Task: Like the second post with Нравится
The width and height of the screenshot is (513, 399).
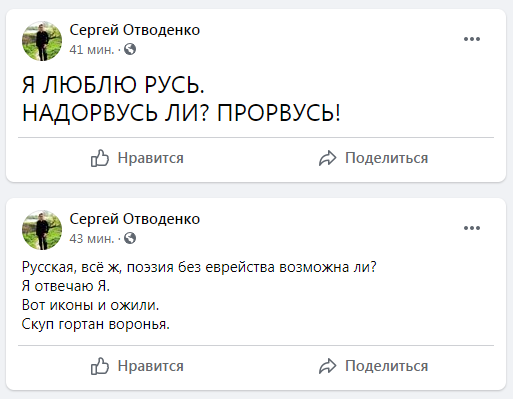Action: [137, 366]
